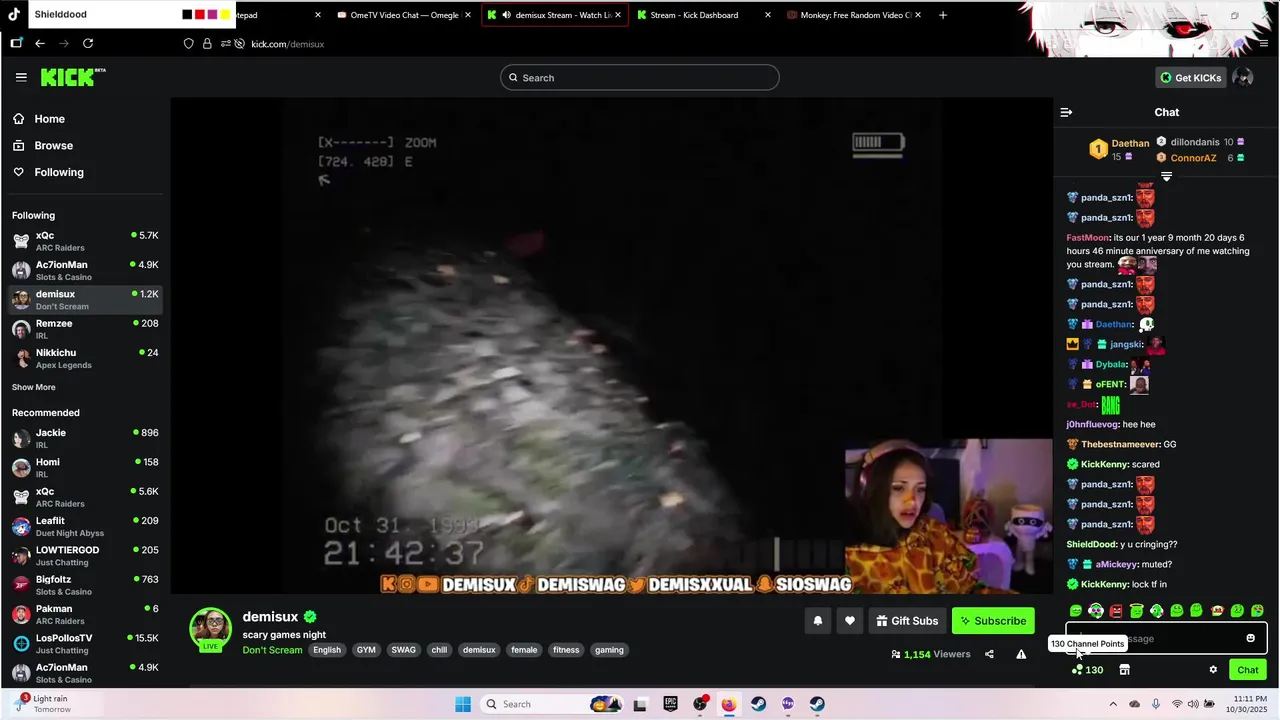Pick the red angry quick emote
1280x720 pixels.
pyautogui.click(x=1116, y=611)
